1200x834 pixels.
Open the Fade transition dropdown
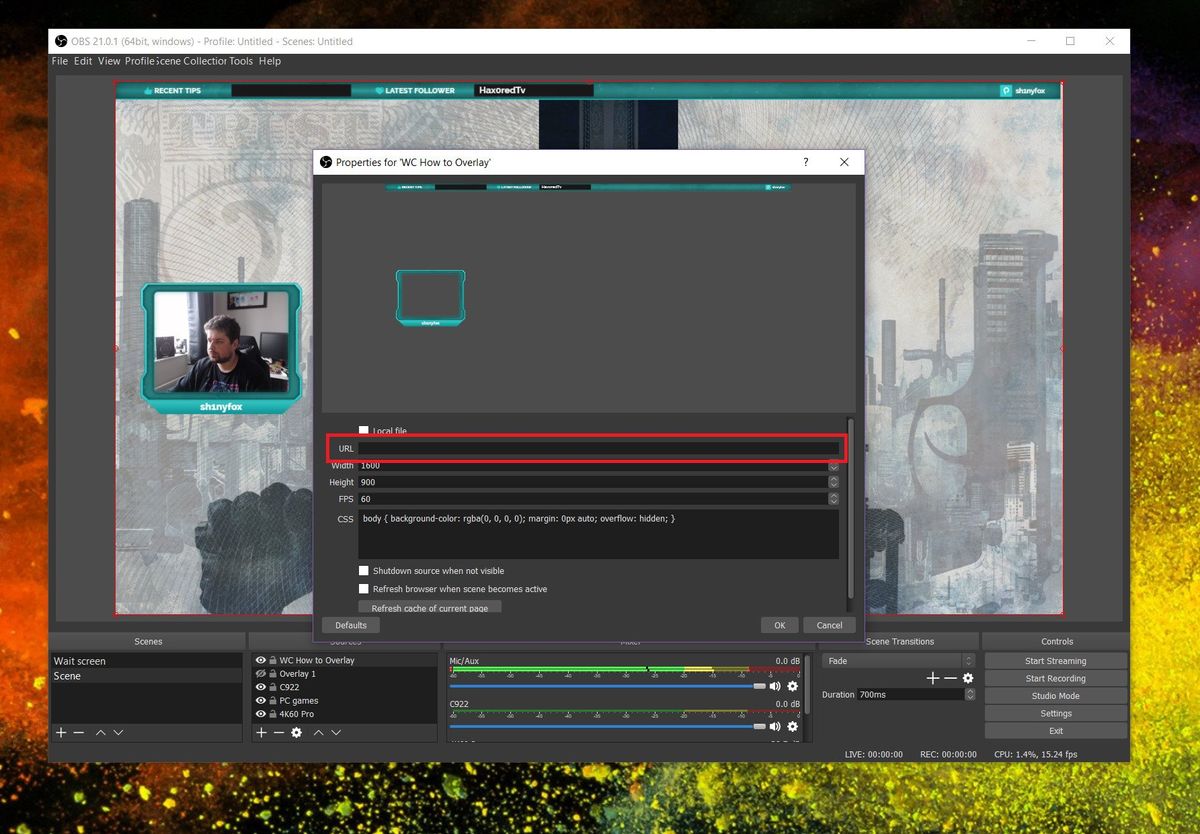coord(895,660)
